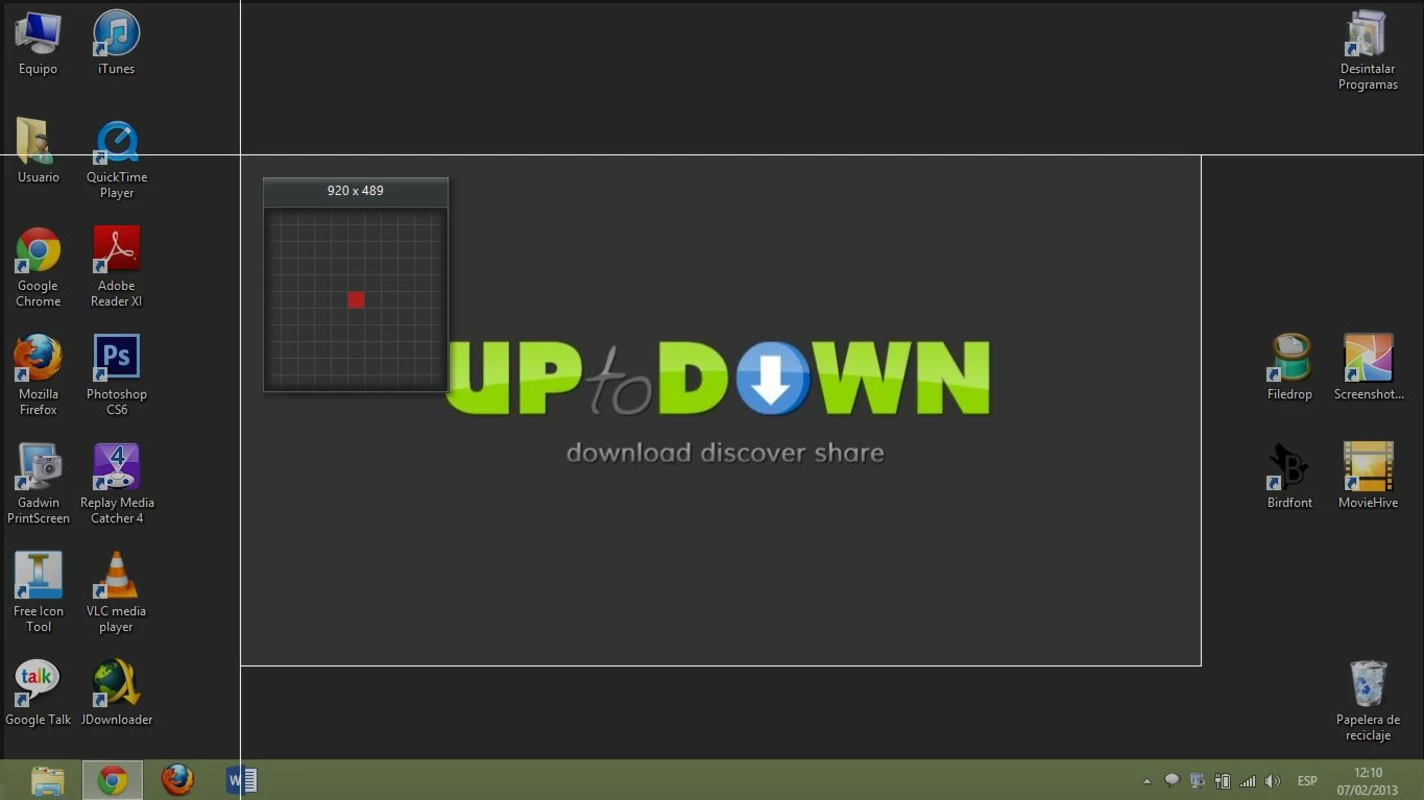Screen dimensions: 1424x800
Task: Click the volume speaker tray icon
Action: click(x=1272, y=781)
